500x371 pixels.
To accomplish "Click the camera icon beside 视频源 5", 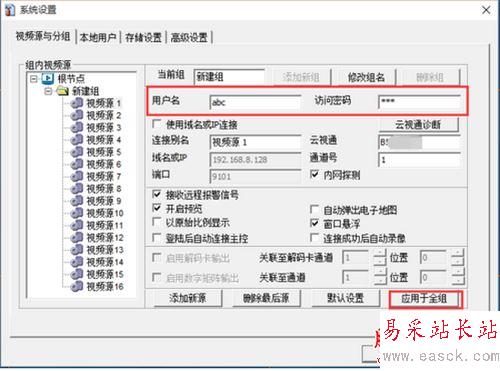I will (x=77, y=152).
